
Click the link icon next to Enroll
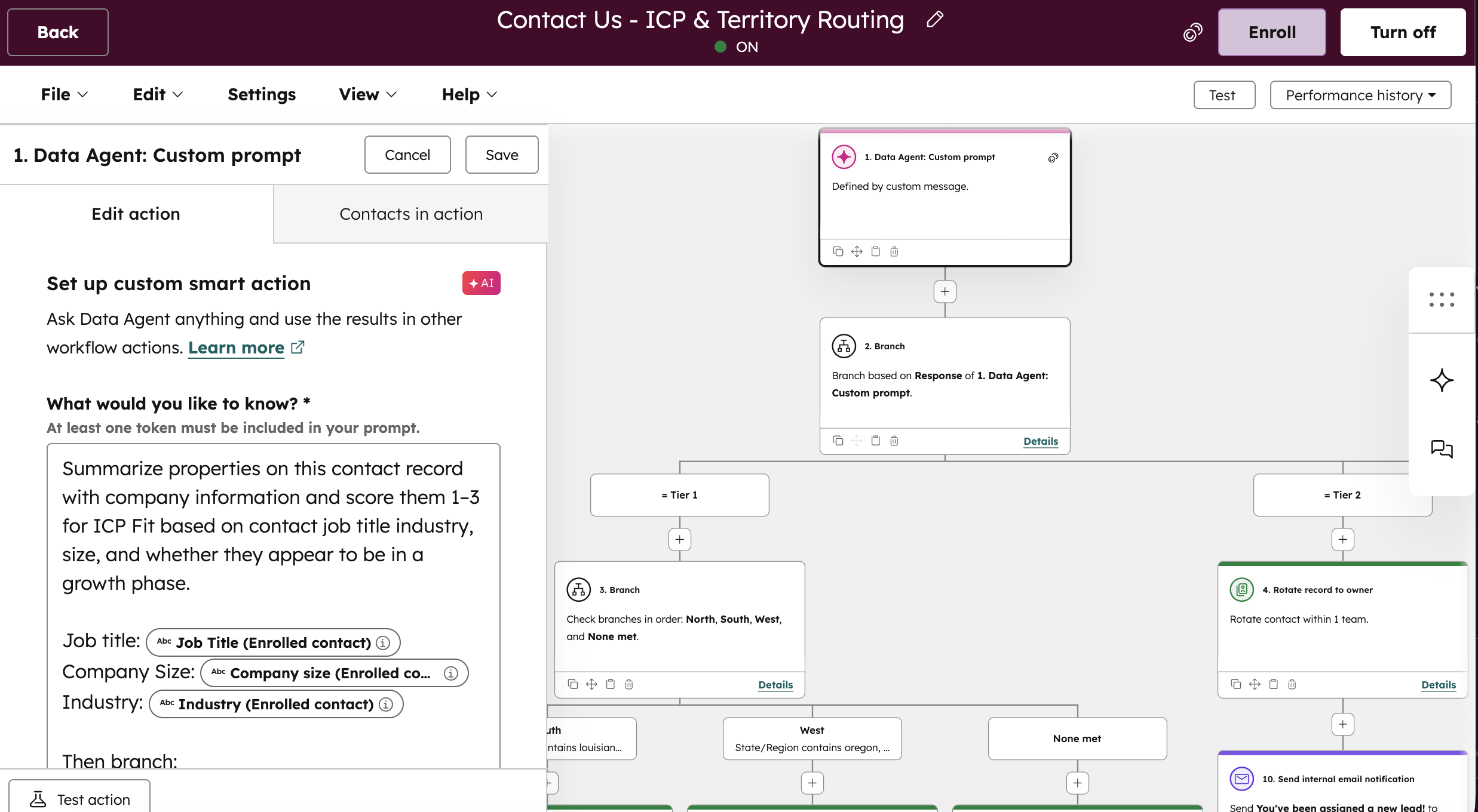coord(1192,32)
